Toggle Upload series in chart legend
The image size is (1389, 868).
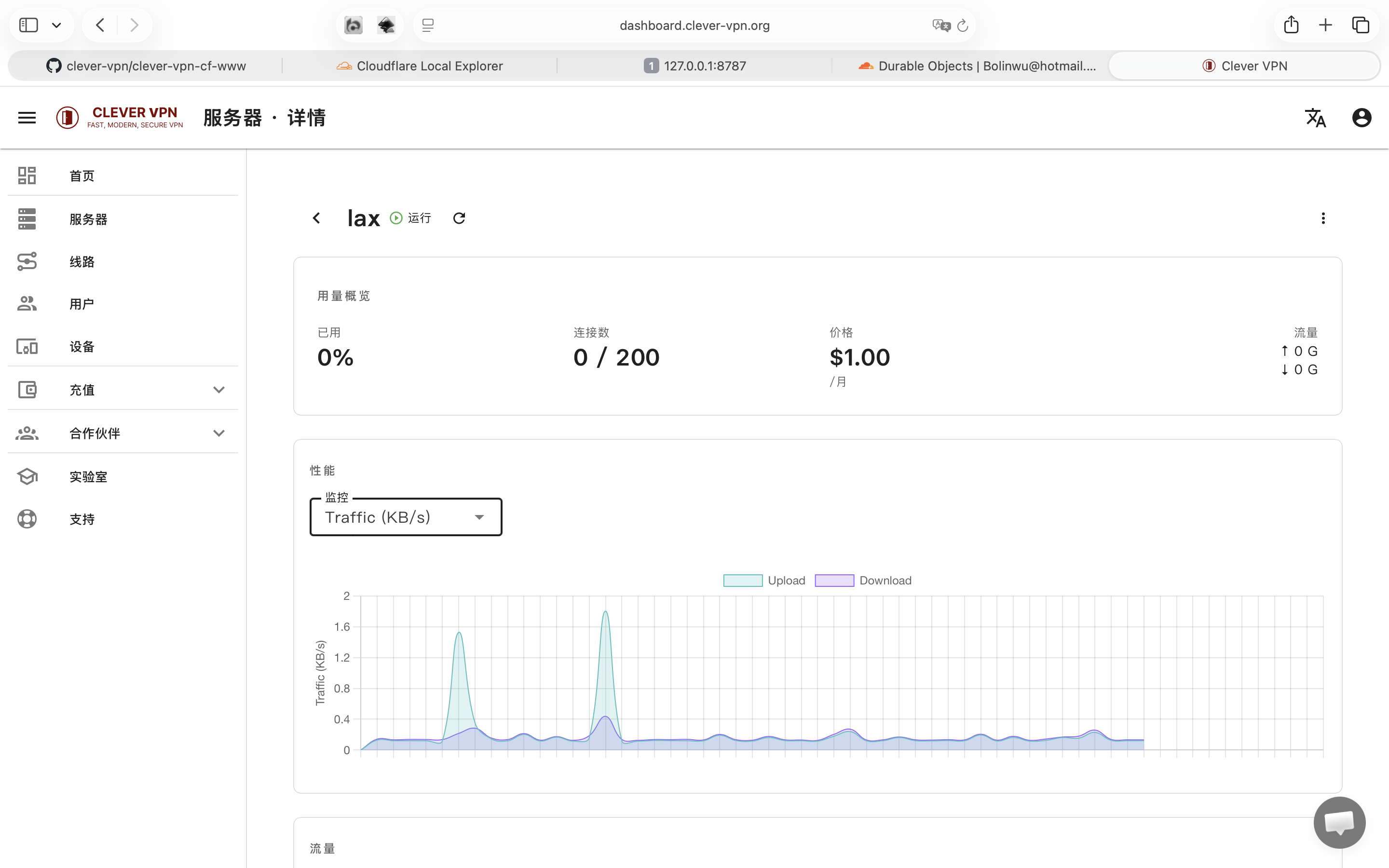764,581
